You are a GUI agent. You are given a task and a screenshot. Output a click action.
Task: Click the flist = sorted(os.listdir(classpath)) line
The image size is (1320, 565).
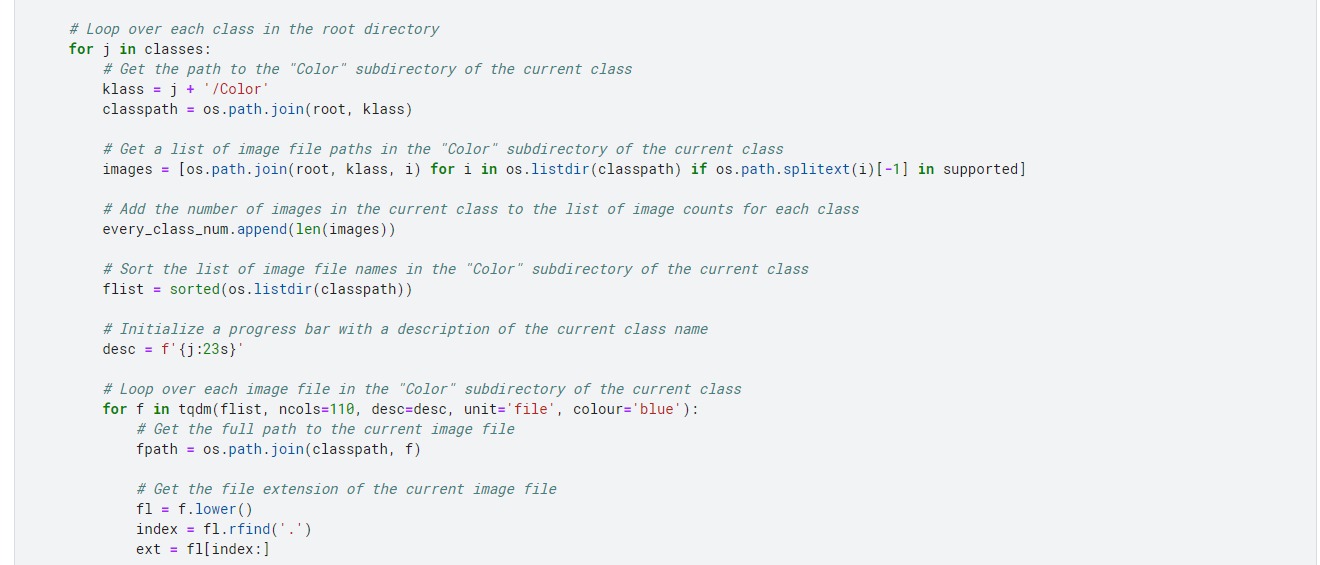pyautogui.click(x=257, y=289)
